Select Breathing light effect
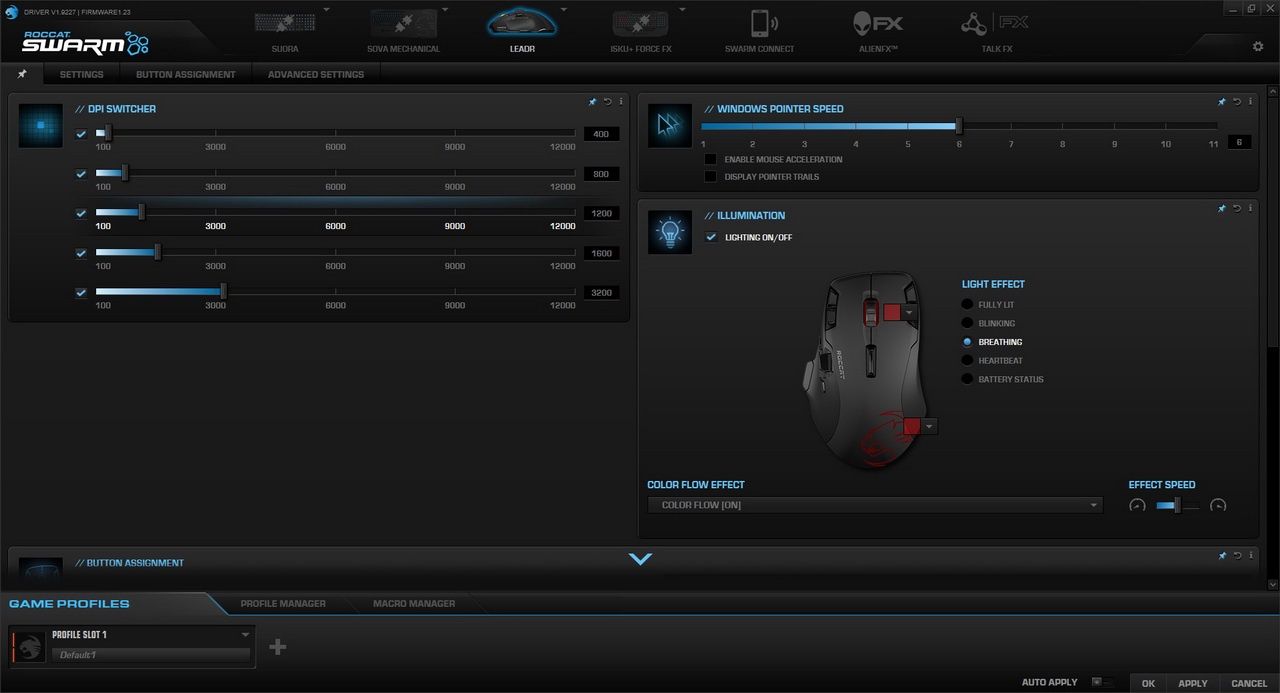 pos(967,342)
